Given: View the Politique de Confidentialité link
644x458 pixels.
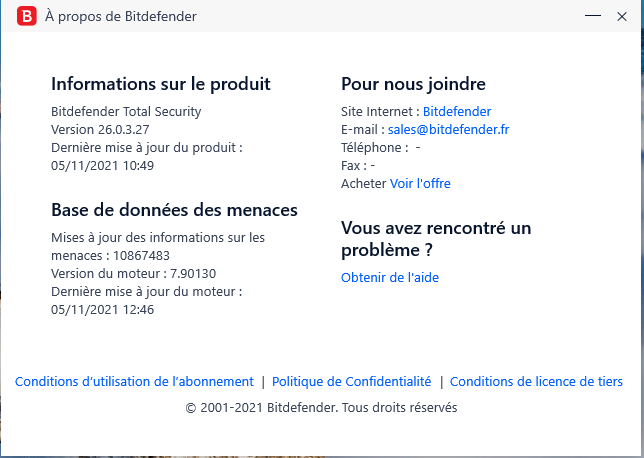Looking at the screenshot, I should point(351,381).
